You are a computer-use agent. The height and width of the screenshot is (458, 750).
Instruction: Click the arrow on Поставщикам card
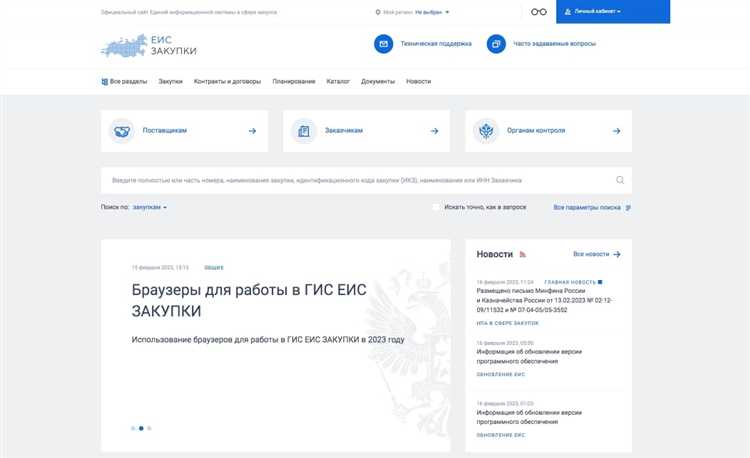click(x=253, y=131)
